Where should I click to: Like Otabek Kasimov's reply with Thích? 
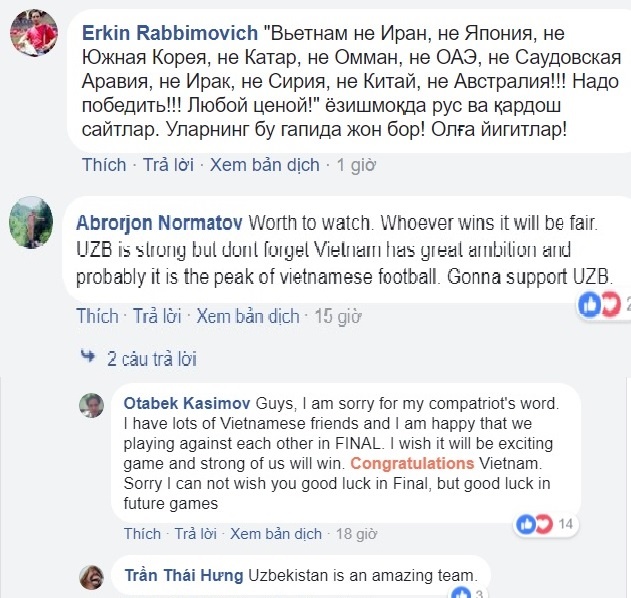click(142, 534)
